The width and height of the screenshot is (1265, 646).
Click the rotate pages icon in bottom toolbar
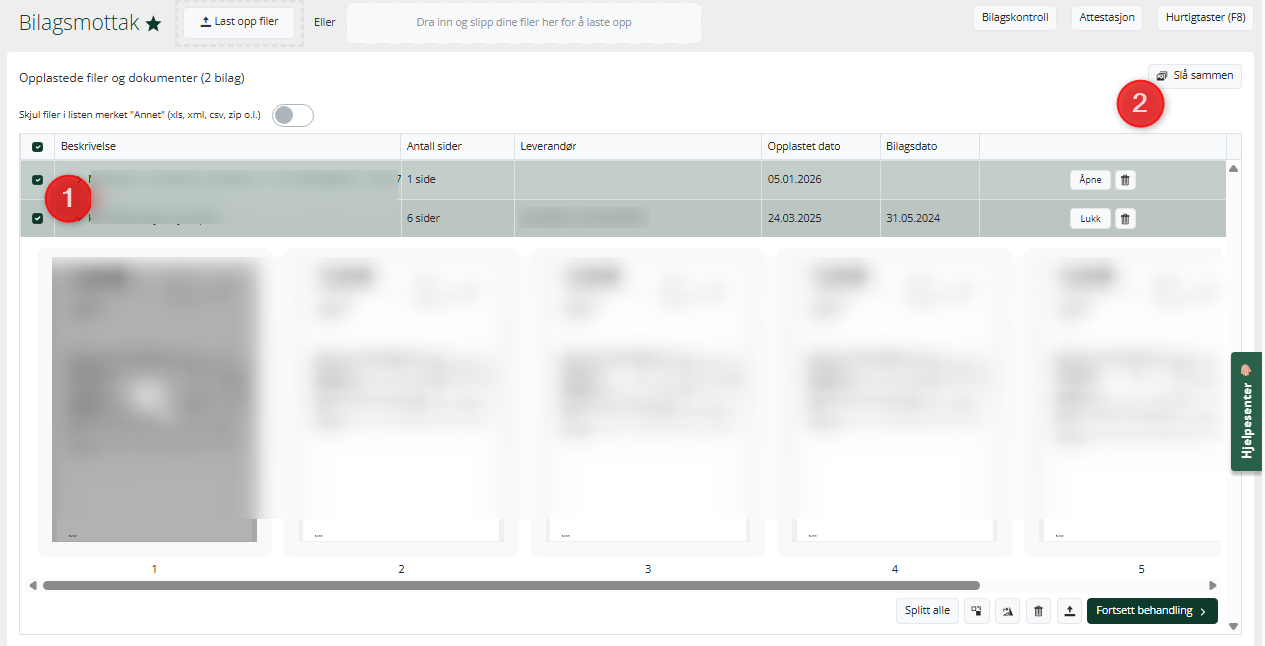point(1009,611)
